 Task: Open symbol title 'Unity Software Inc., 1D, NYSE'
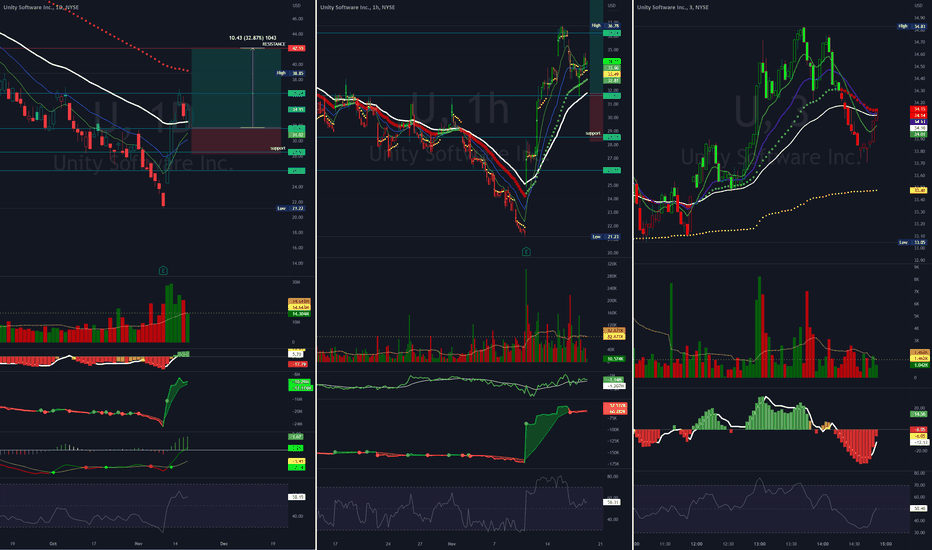[x=41, y=7]
